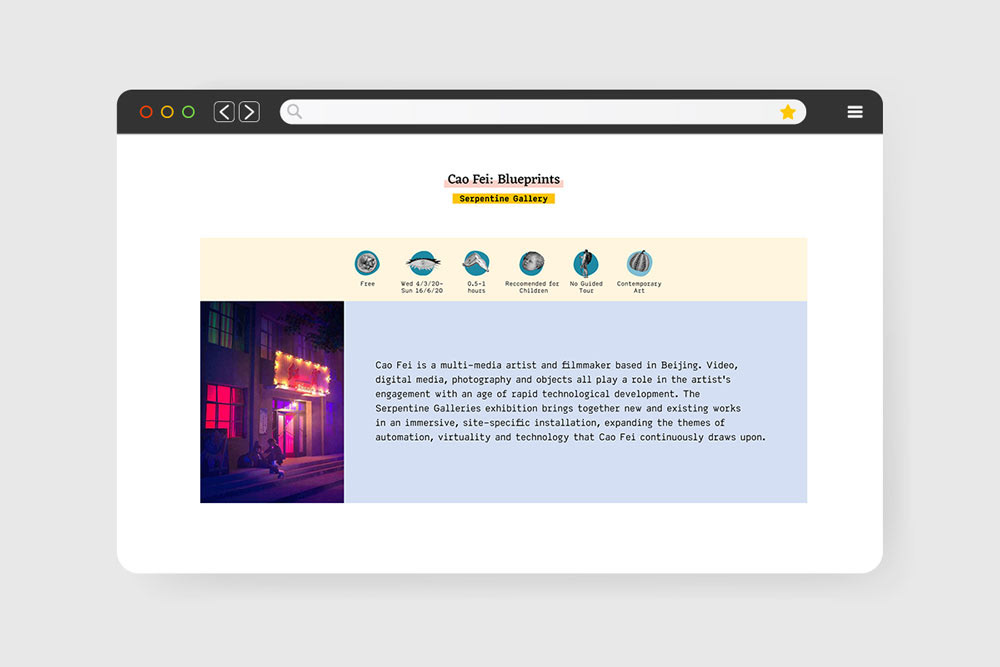The image size is (1000, 667).
Task: Click the yellow bookmark star icon
Action: pyautogui.click(x=788, y=112)
